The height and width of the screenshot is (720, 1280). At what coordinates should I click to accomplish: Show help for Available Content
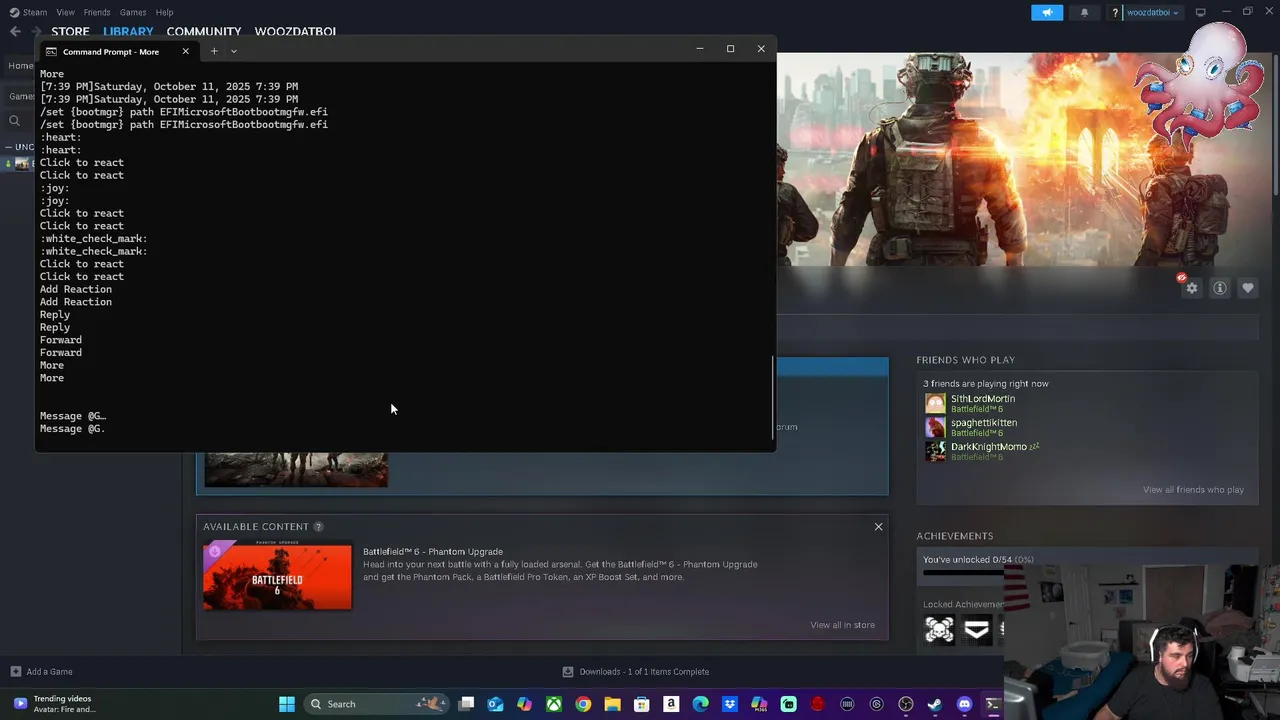318,527
